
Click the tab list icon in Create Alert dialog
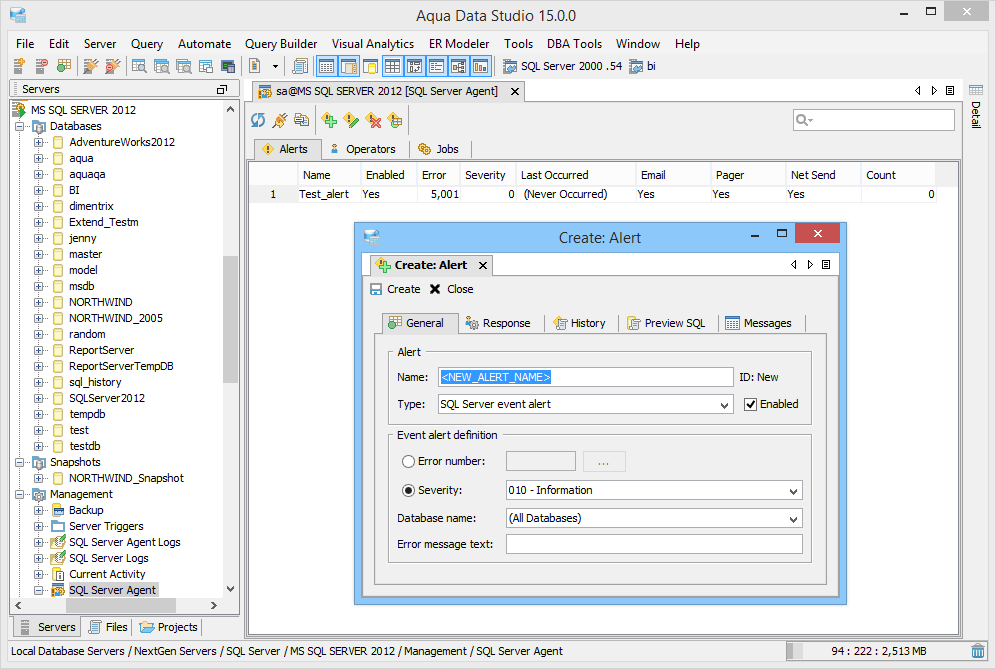(x=826, y=264)
